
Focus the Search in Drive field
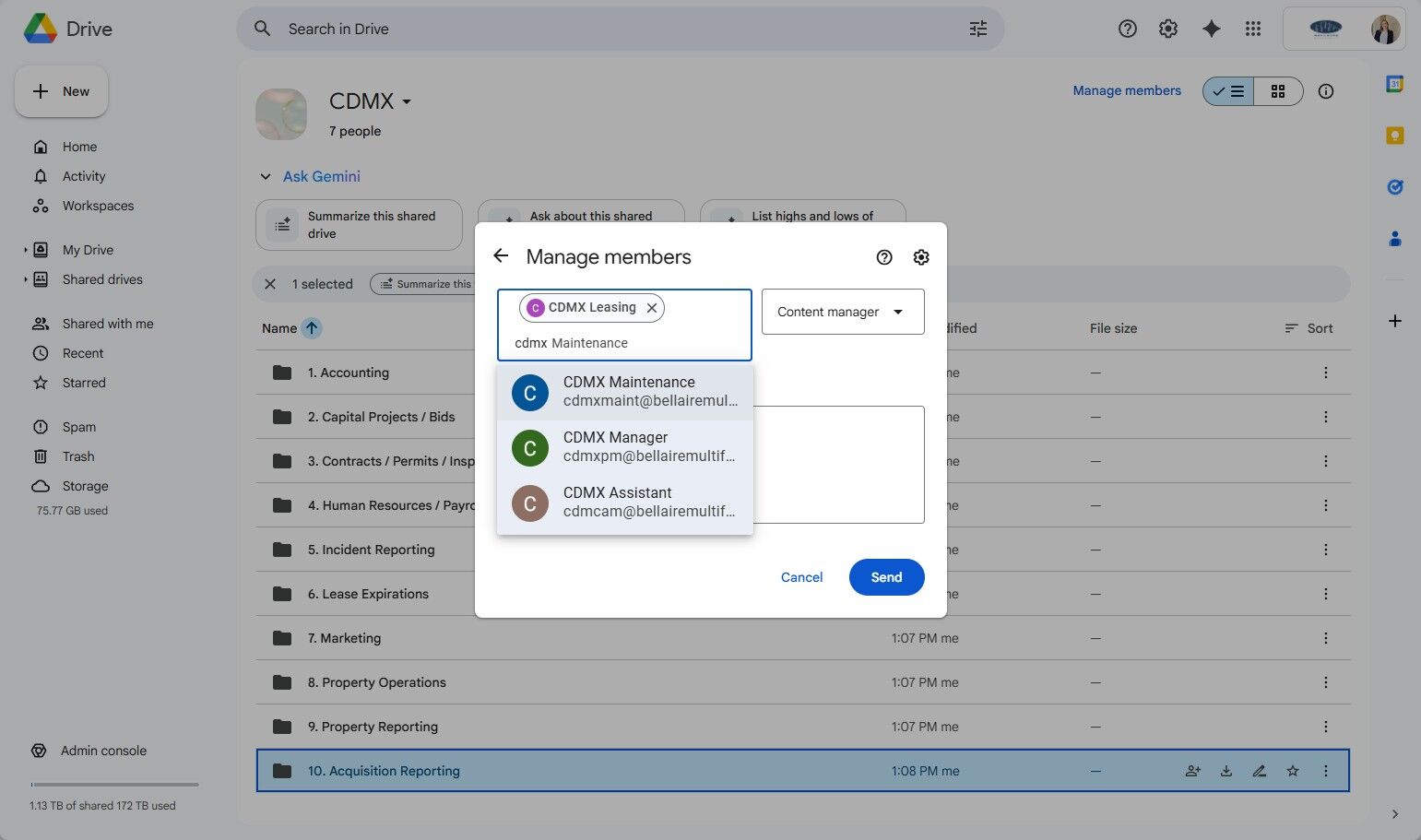click(621, 29)
